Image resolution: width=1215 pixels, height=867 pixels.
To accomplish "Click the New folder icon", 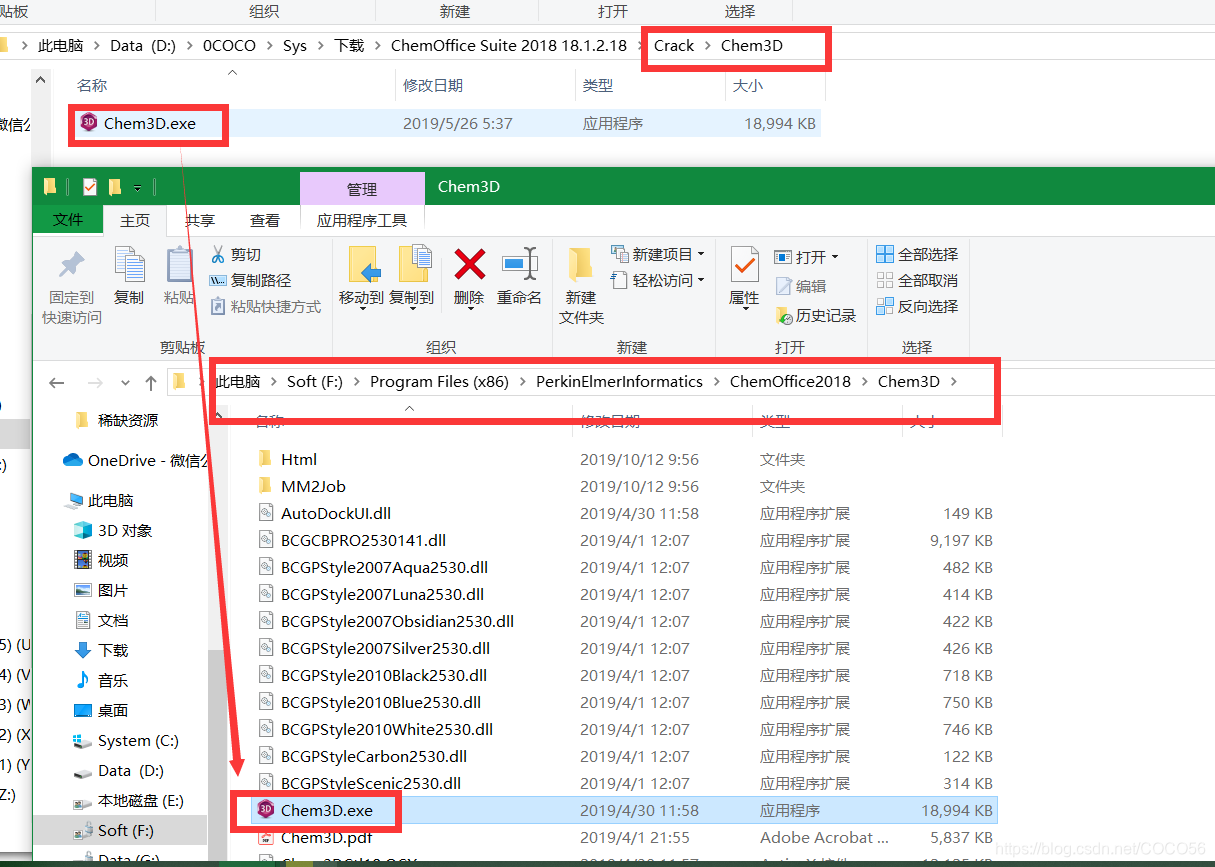I will coord(581,264).
